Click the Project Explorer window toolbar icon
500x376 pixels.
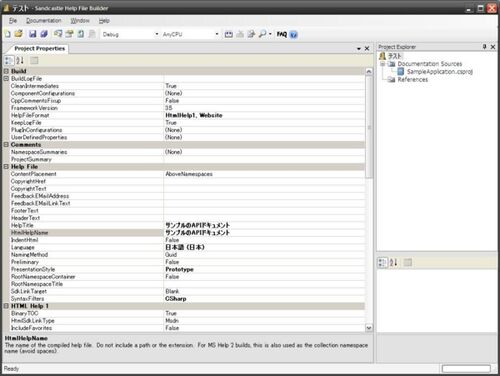click(x=58, y=34)
